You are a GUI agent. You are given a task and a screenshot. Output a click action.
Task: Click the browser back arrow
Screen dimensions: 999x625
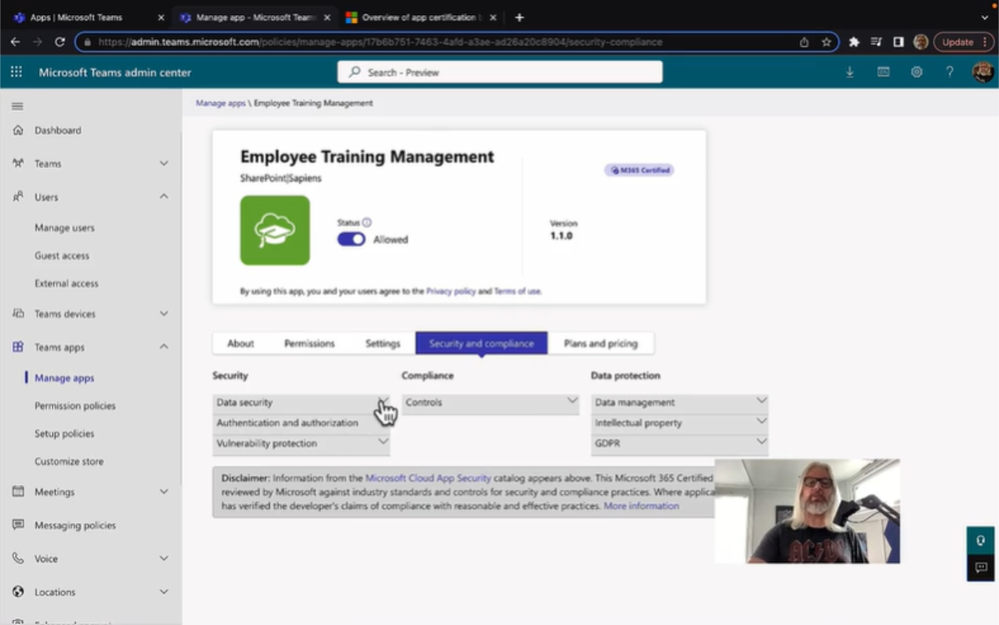click(x=15, y=42)
